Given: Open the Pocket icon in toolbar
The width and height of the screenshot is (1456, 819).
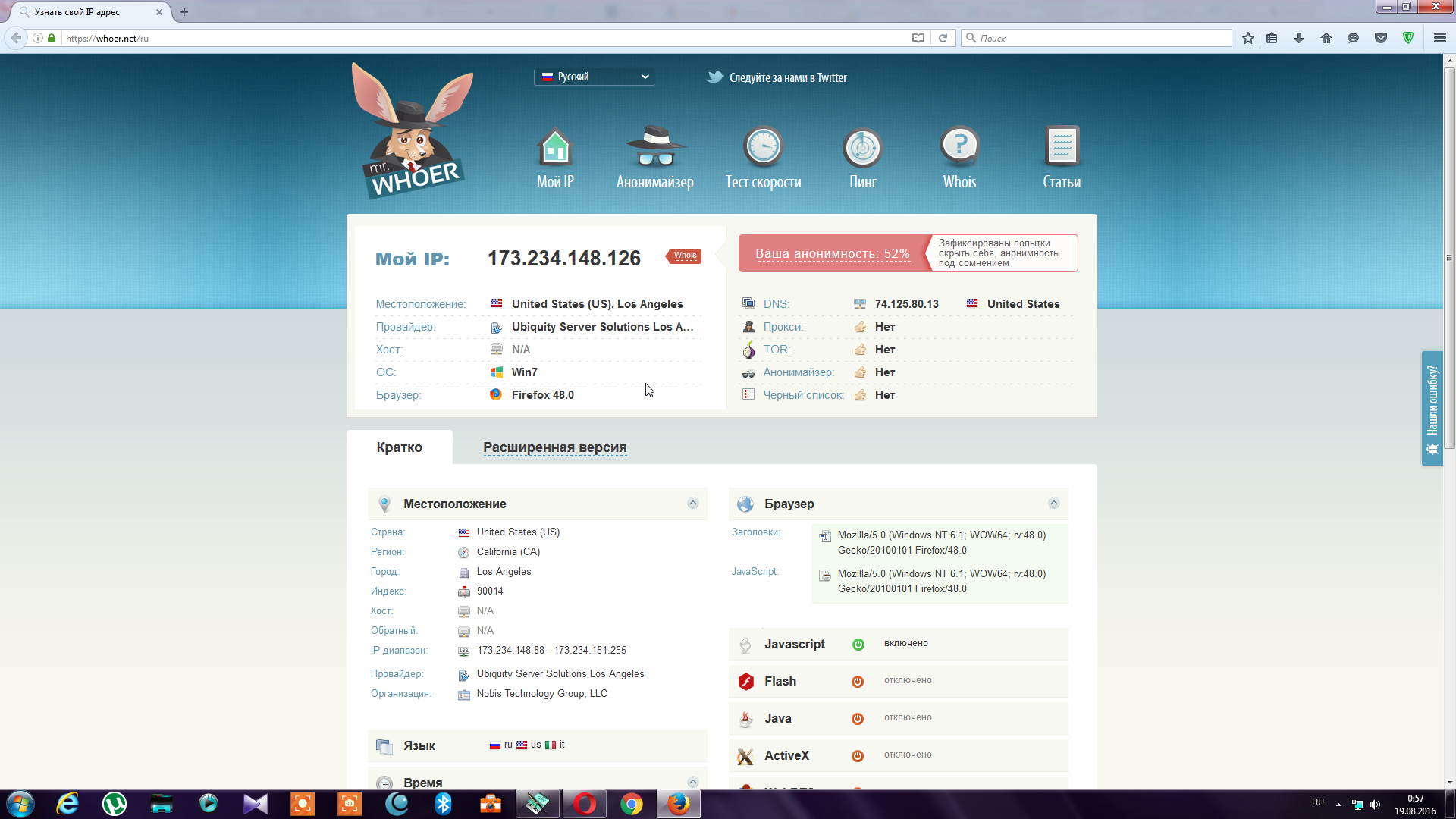Looking at the screenshot, I should [1381, 38].
